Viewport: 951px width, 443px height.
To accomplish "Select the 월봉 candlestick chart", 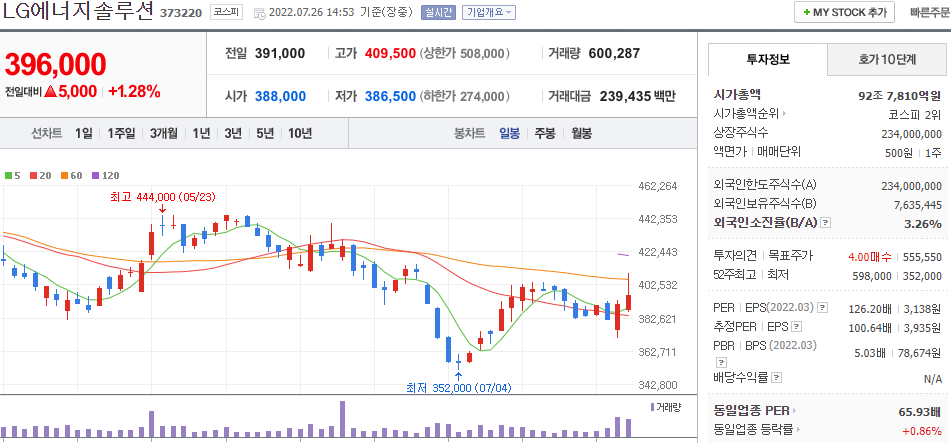I will click(x=581, y=134).
